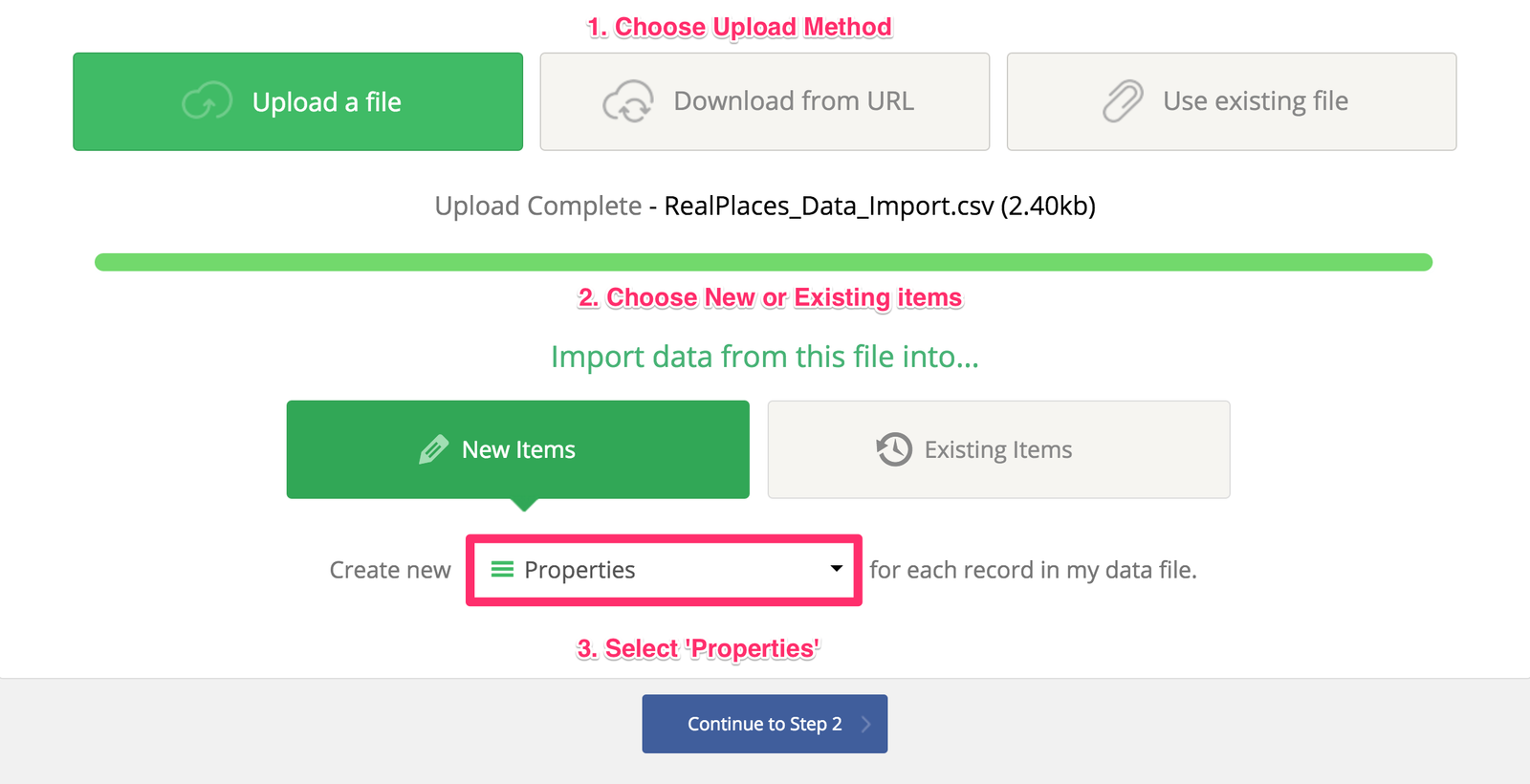Click the pencil icon on New Items
1530x784 pixels.
433,449
